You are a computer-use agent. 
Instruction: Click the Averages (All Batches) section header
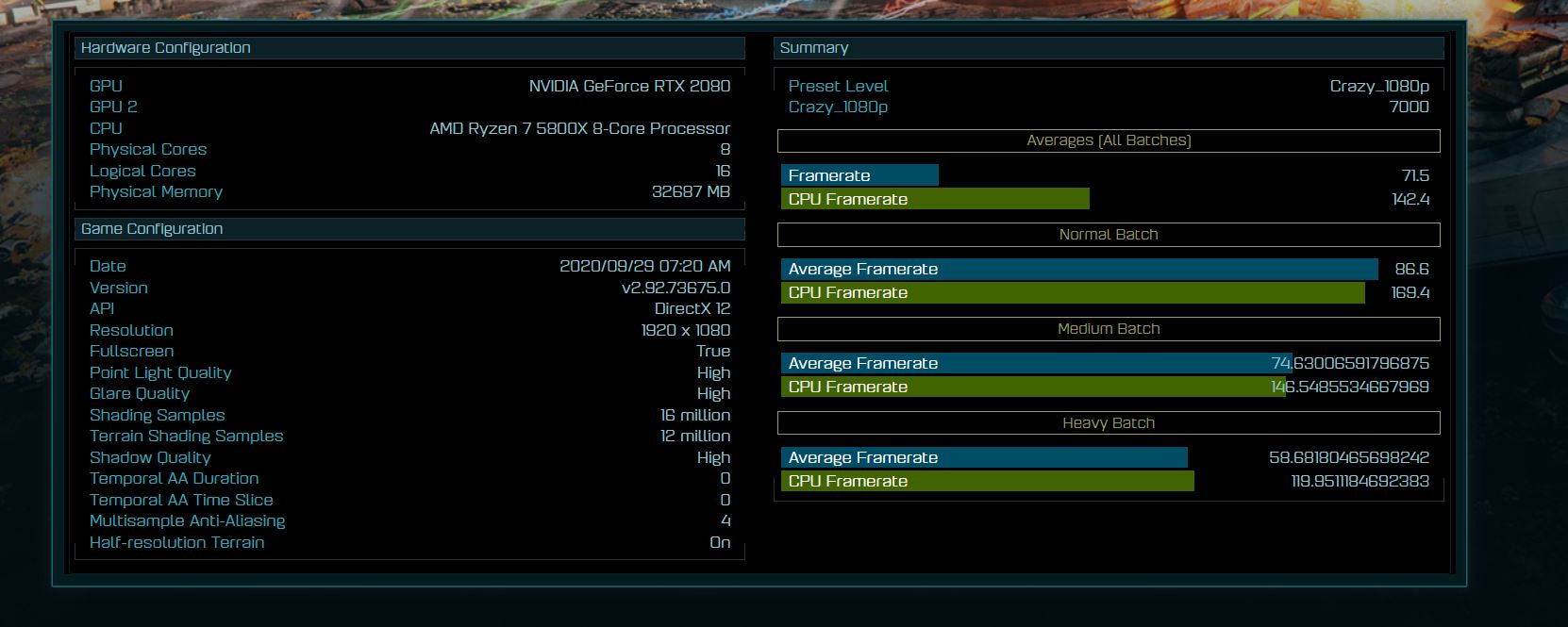[1109, 140]
